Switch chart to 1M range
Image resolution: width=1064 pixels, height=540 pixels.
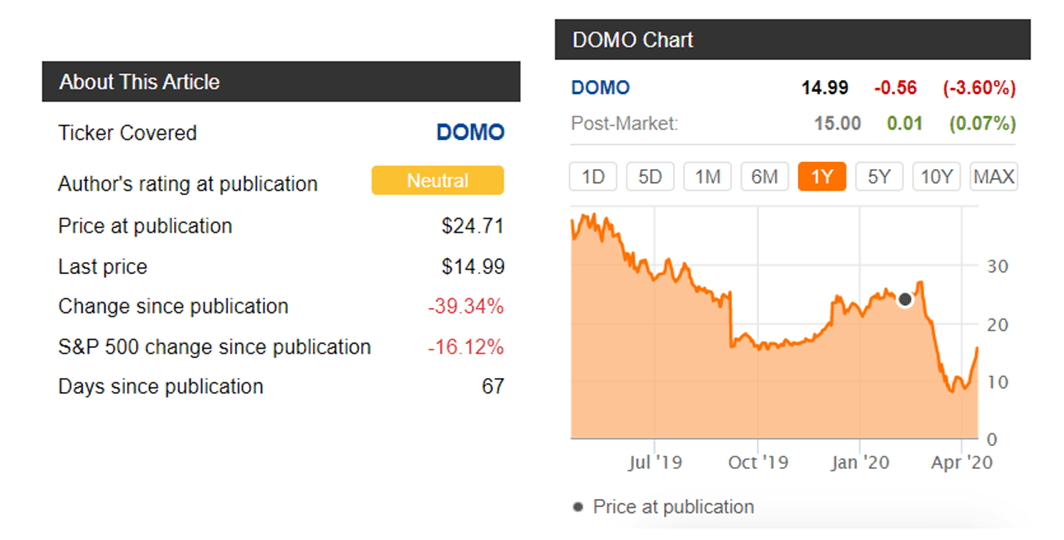click(x=707, y=177)
